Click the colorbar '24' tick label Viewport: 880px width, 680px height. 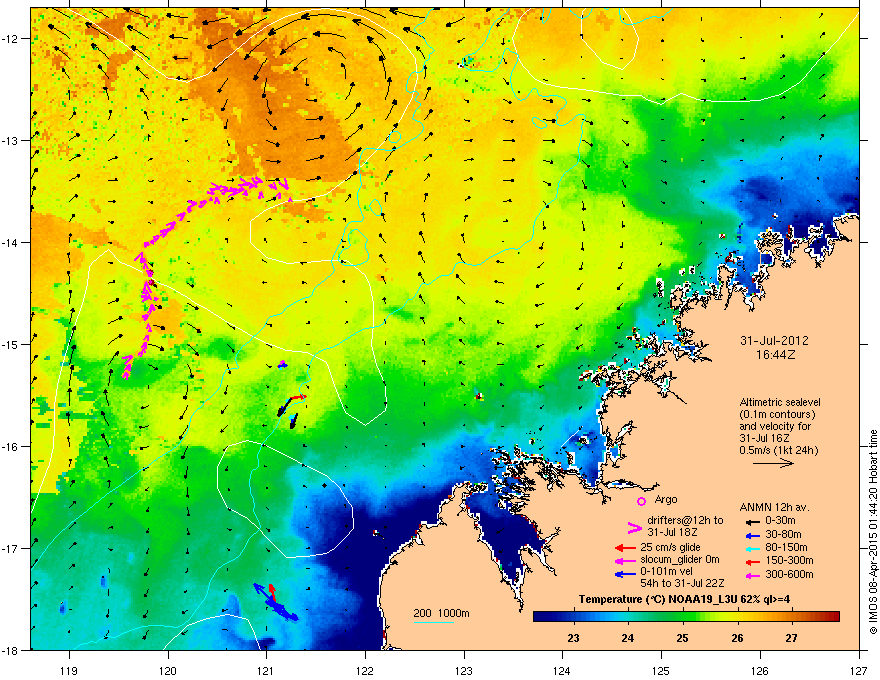(x=627, y=638)
